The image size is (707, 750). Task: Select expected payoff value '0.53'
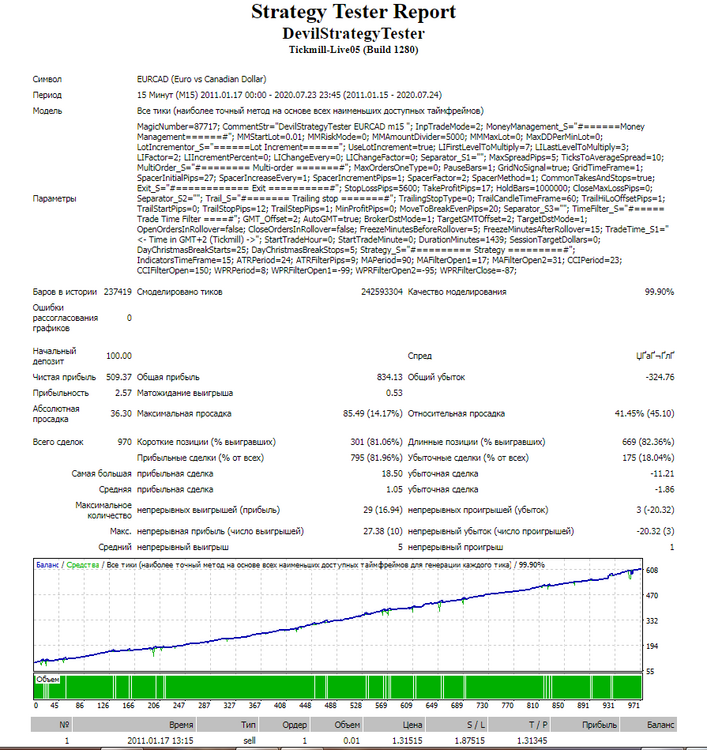coord(394,393)
